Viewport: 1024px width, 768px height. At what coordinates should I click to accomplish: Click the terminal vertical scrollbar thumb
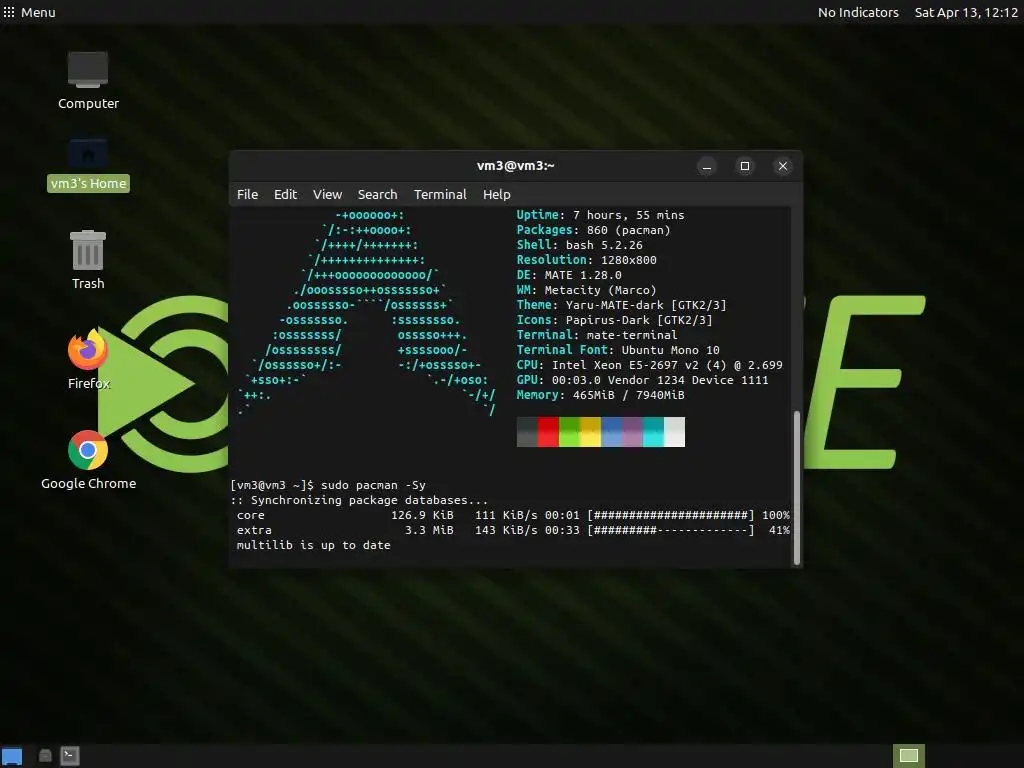[x=796, y=488]
